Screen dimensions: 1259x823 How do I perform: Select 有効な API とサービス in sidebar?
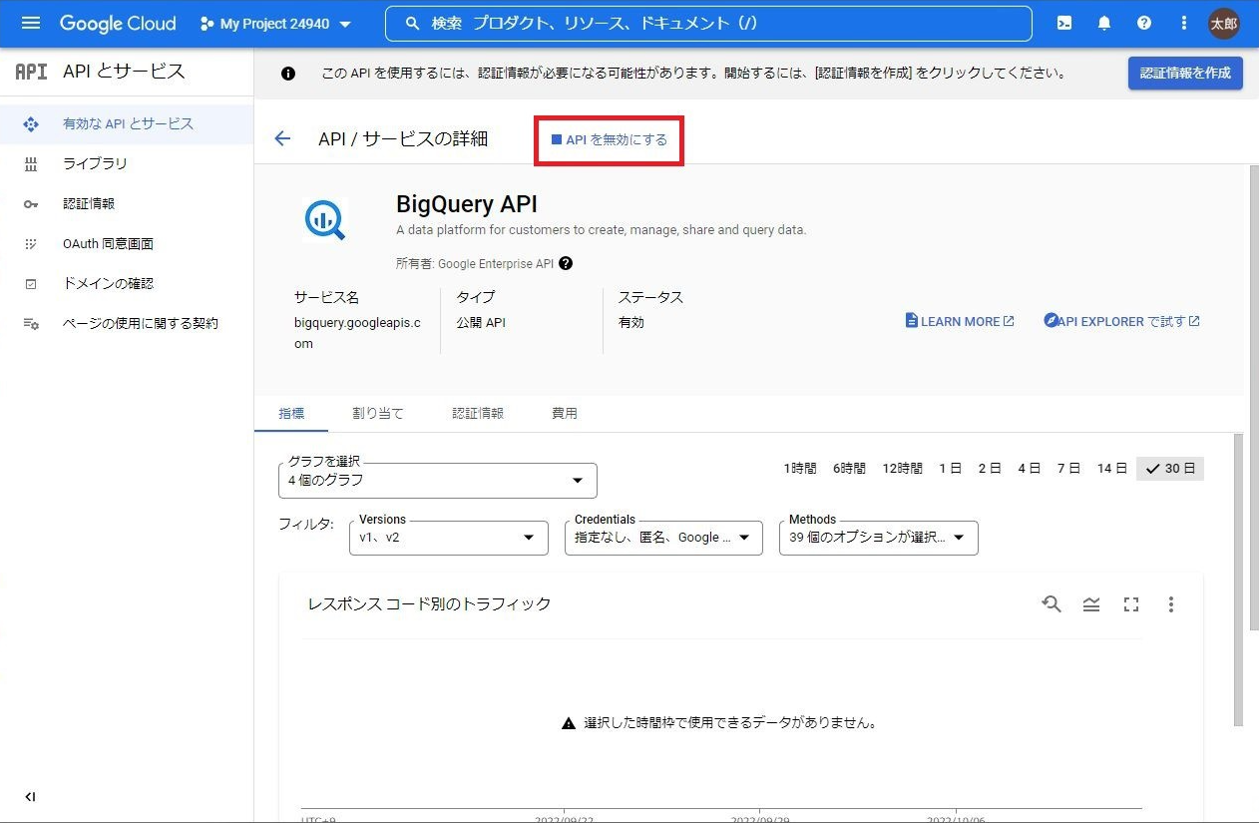[x=126, y=124]
